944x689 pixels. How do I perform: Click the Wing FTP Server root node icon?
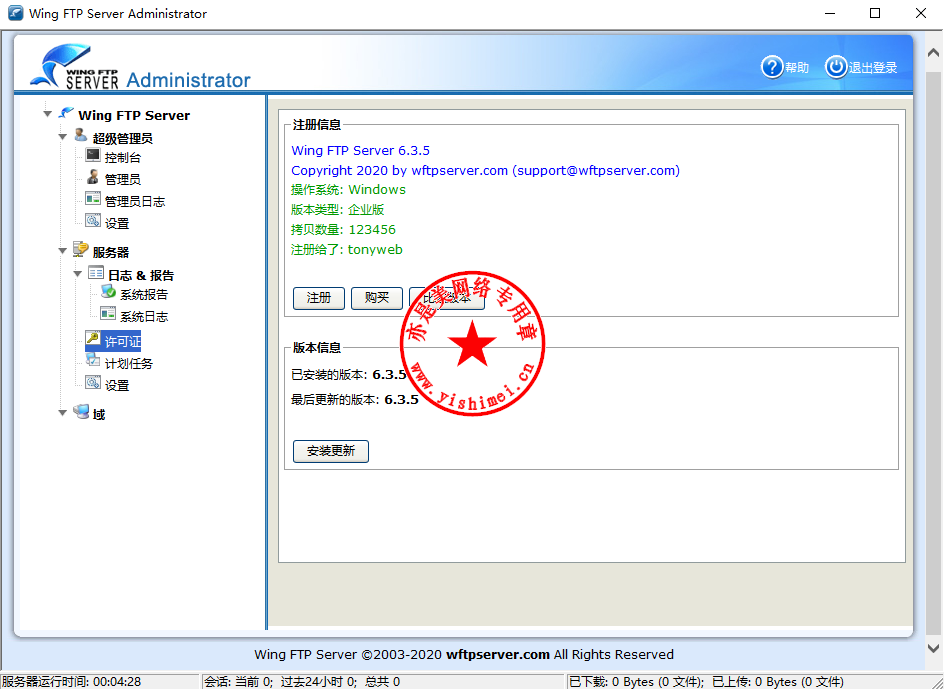tap(66, 113)
